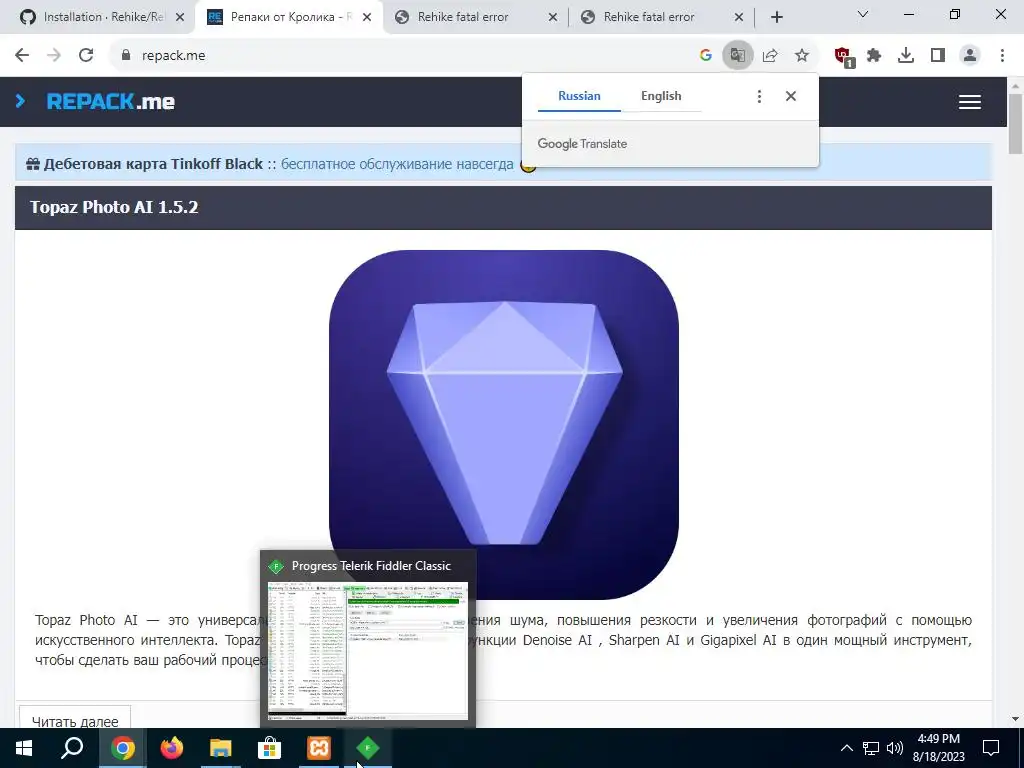Open translate popup options menu
The width and height of the screenshot is (1024, 768).
[x=759, y=97]
